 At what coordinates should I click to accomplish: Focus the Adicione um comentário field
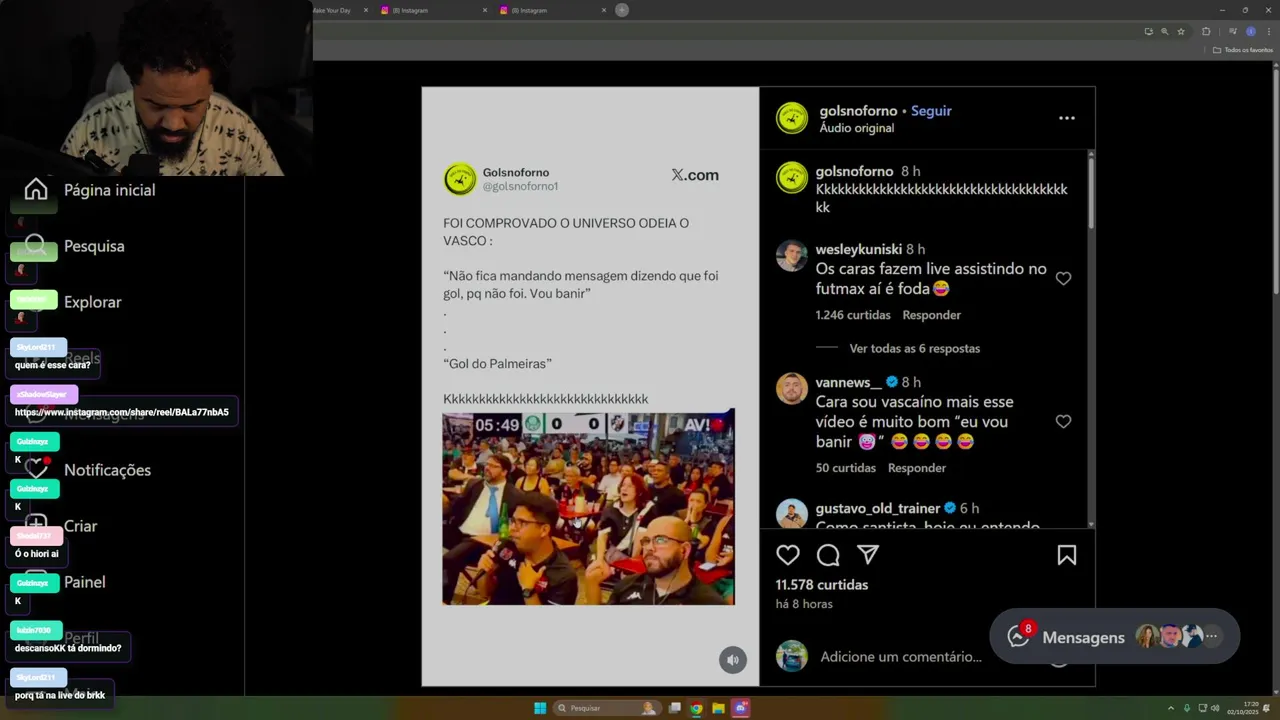[901, 657]
